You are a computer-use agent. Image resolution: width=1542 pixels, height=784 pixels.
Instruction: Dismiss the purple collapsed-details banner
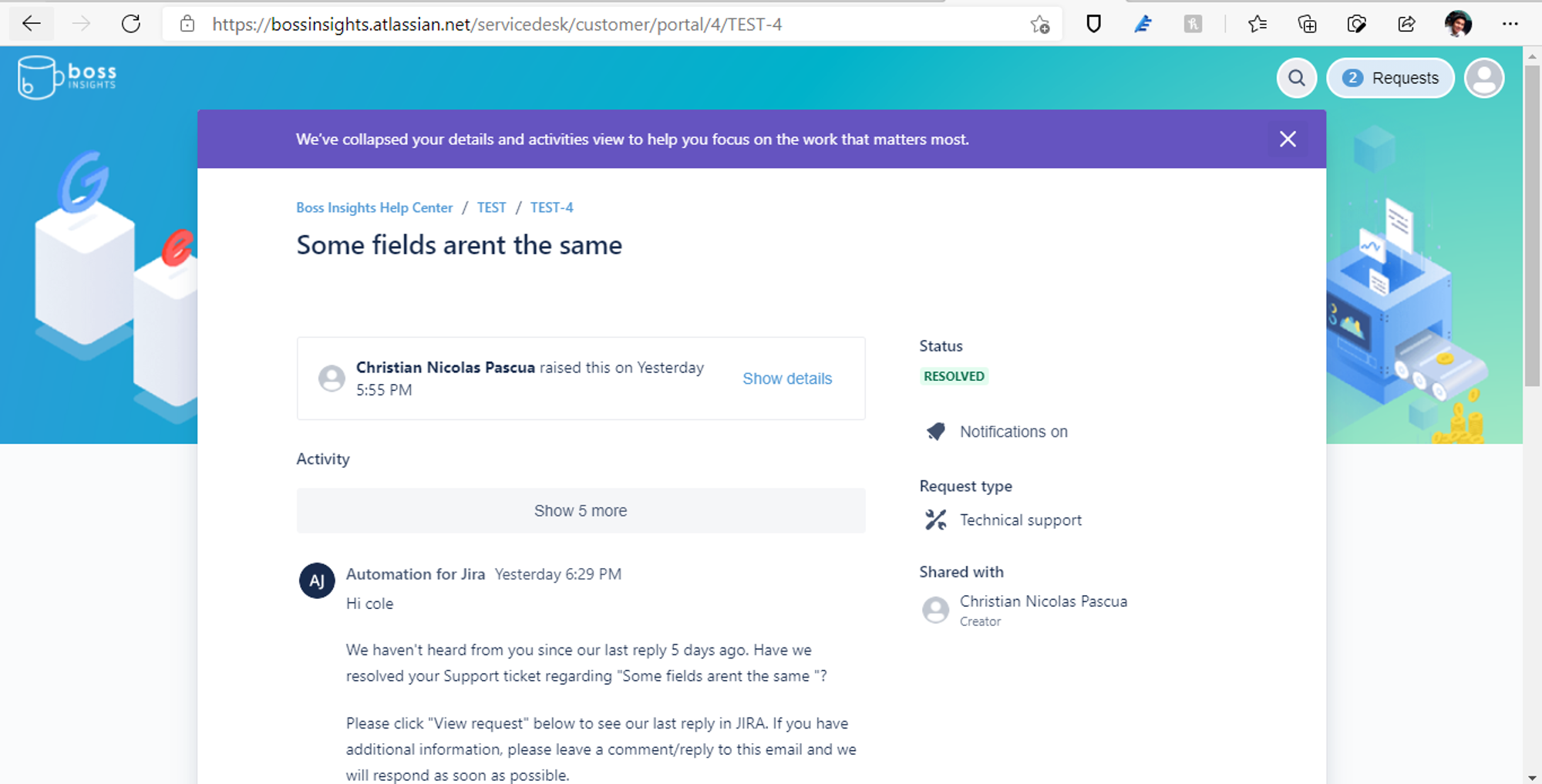point(1288,139)
